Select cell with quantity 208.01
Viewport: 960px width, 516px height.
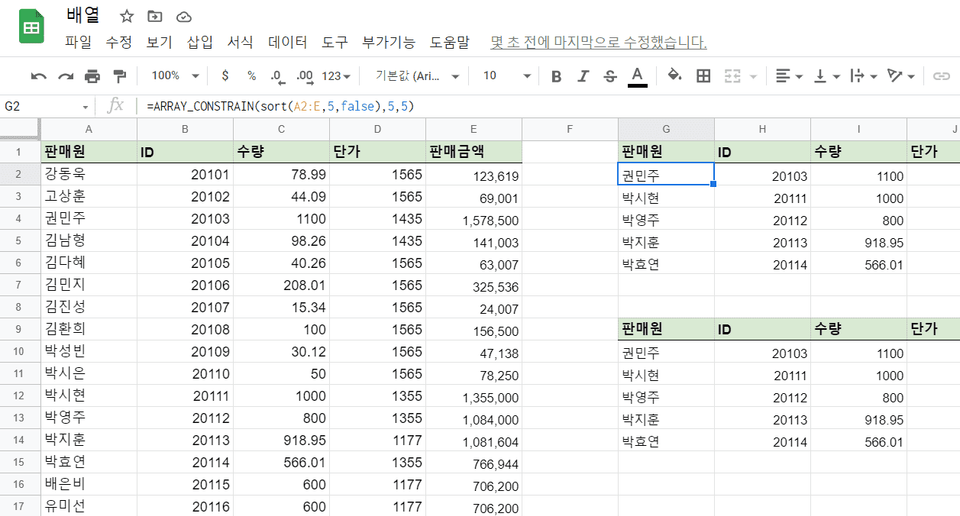pos(281,285)
